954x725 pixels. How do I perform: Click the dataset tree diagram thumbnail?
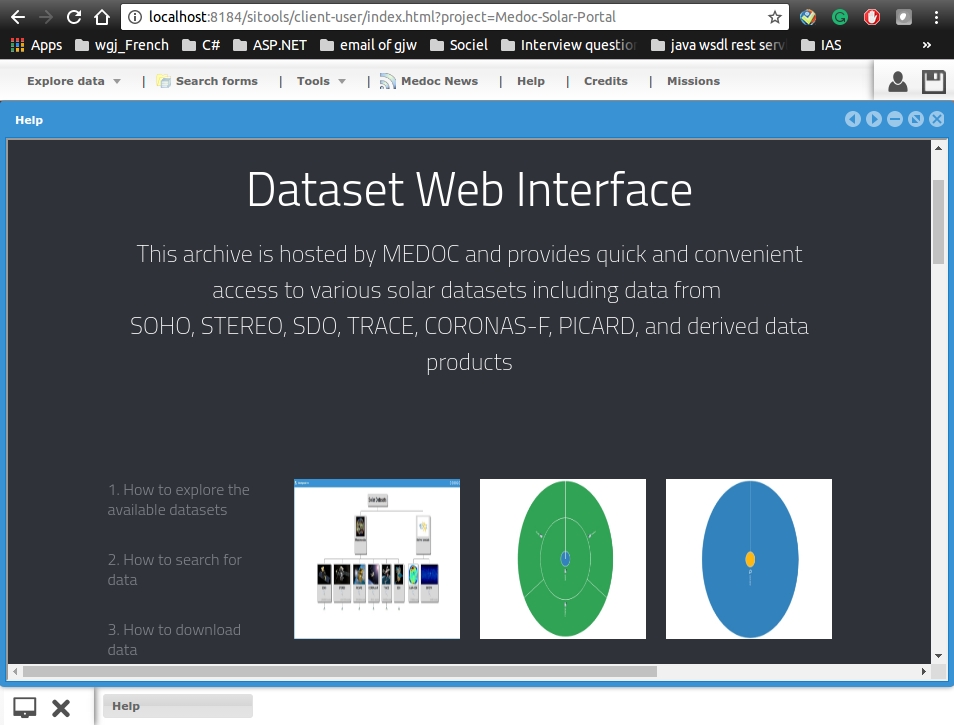tap(377, 559)
